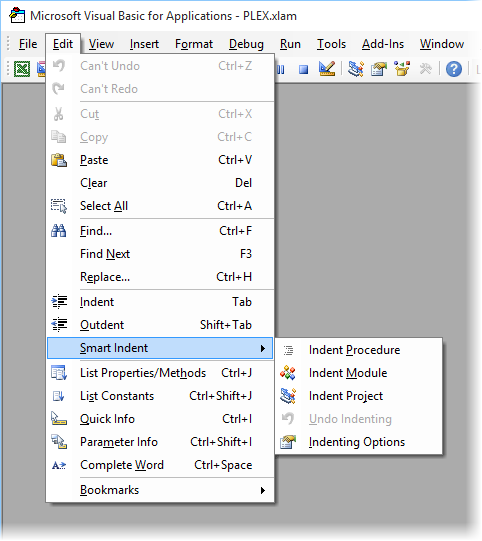
Task: Click the List Properties/Methods icon
Action: (59, 373)
